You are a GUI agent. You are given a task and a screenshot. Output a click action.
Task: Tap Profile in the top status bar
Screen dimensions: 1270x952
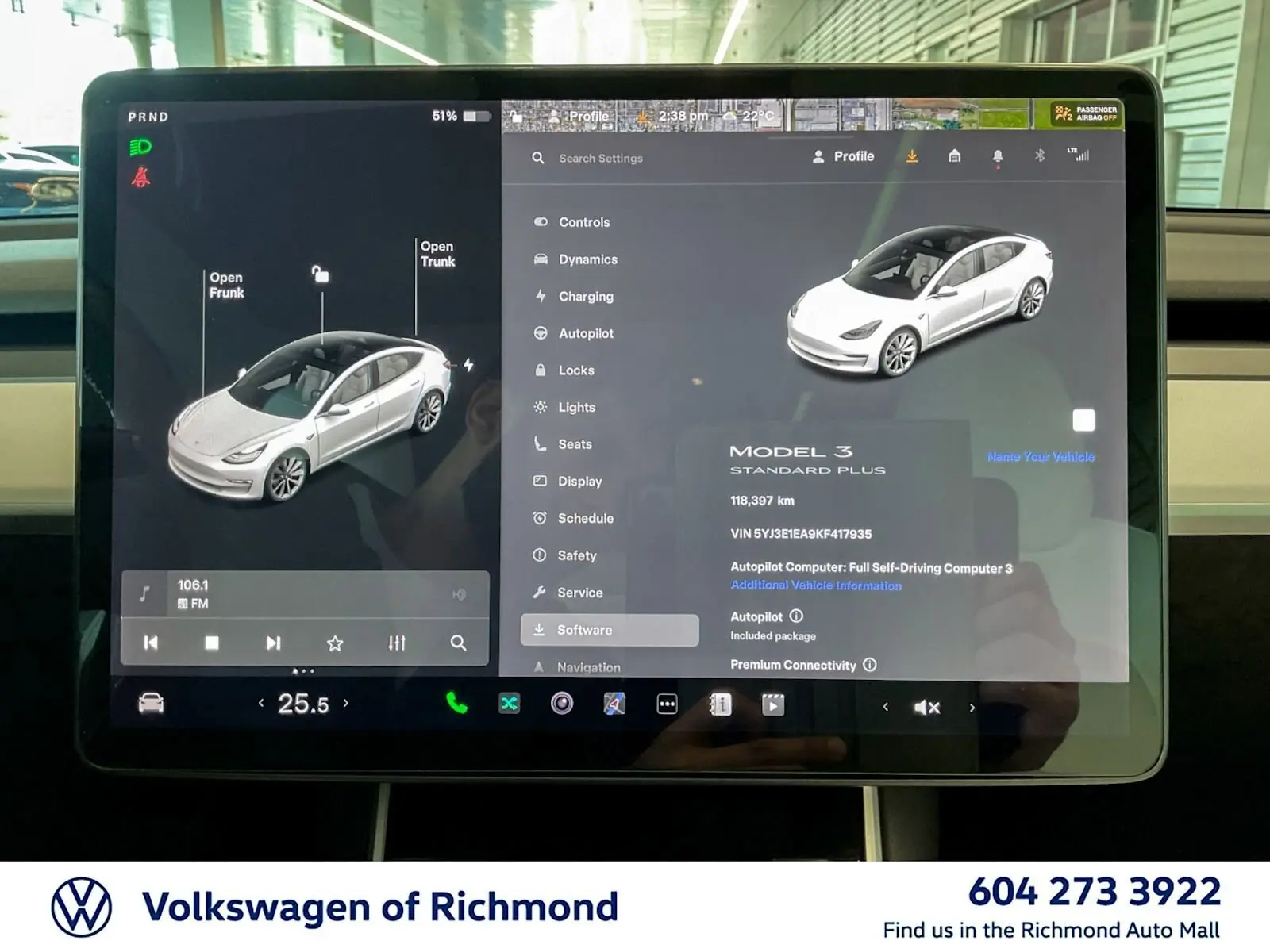pos(580,116)
